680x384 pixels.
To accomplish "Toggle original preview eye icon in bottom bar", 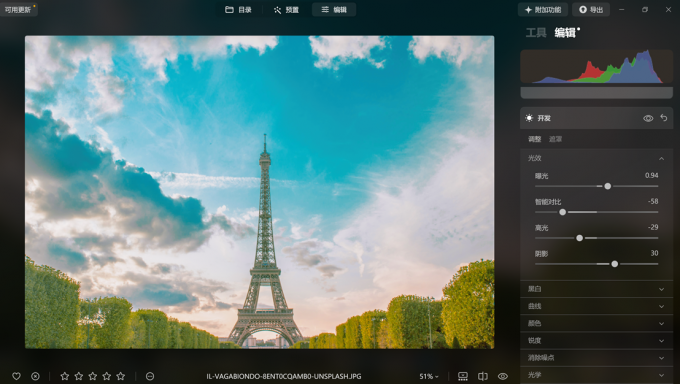I will [503, 376].
